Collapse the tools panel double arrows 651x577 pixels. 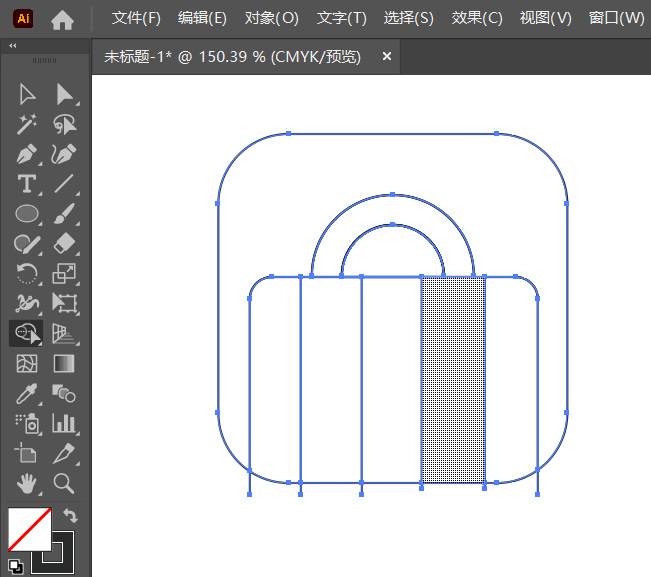(12, 46)
